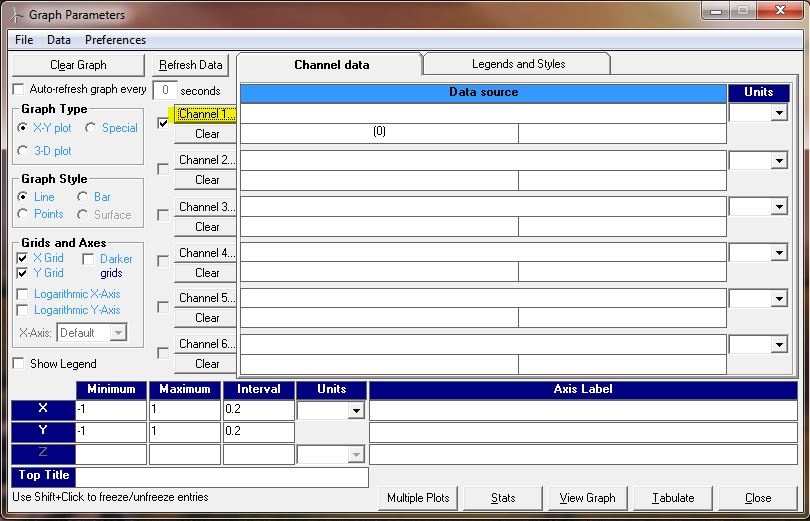Image resolution: width=810 pixels, height=521 pixels.
Task: Uncheck the Channel 1 checkbox
Action: (163, 123)
